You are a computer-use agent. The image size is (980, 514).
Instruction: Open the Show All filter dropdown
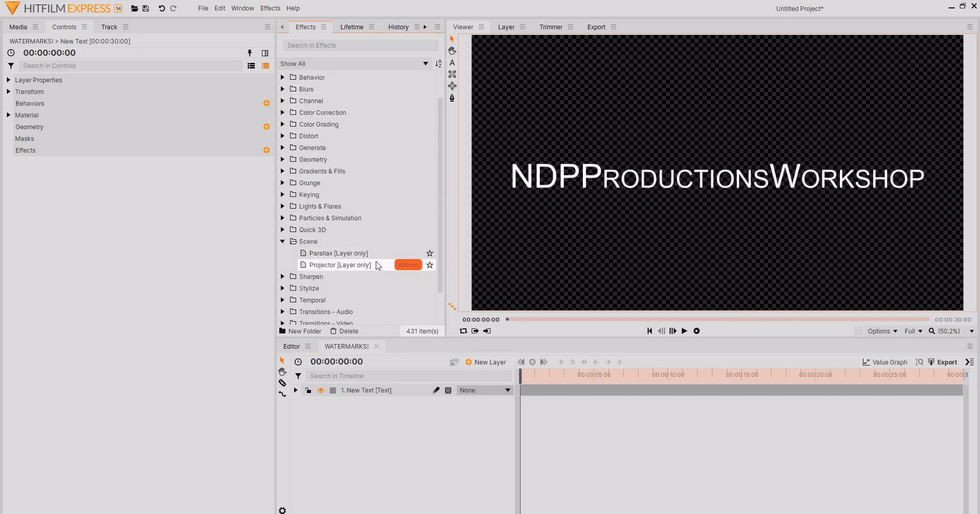click(354, 64)
